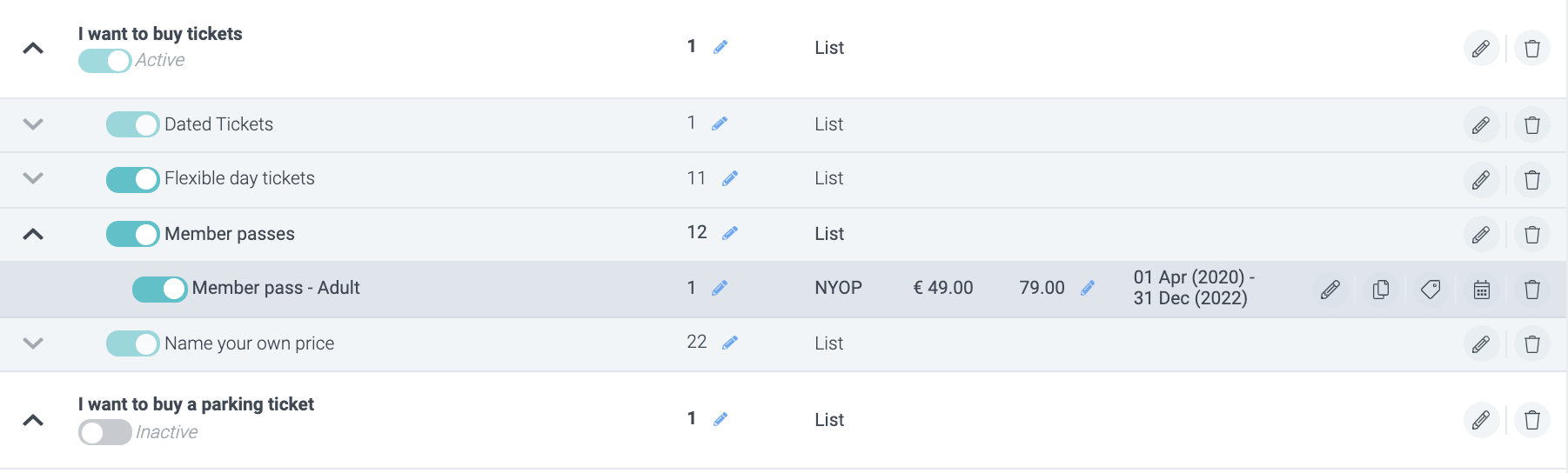
Task: Delete the parking ticket category
Action: pyautogui.click(x=1532, y=421)
